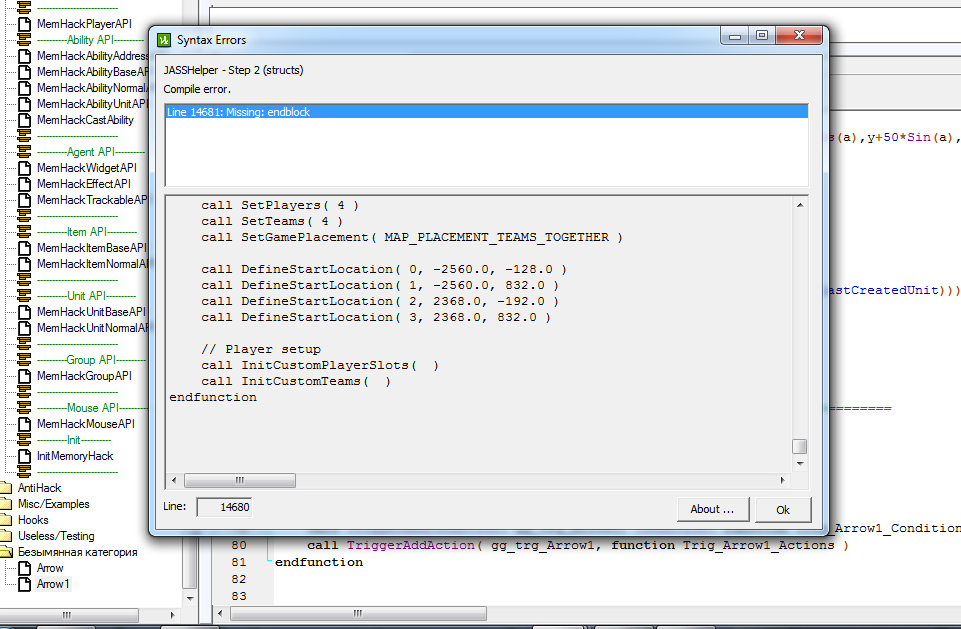Select MemHackItemBaseAPI trigger
This screenshot has width=961, height=629.
coord(92,248)
